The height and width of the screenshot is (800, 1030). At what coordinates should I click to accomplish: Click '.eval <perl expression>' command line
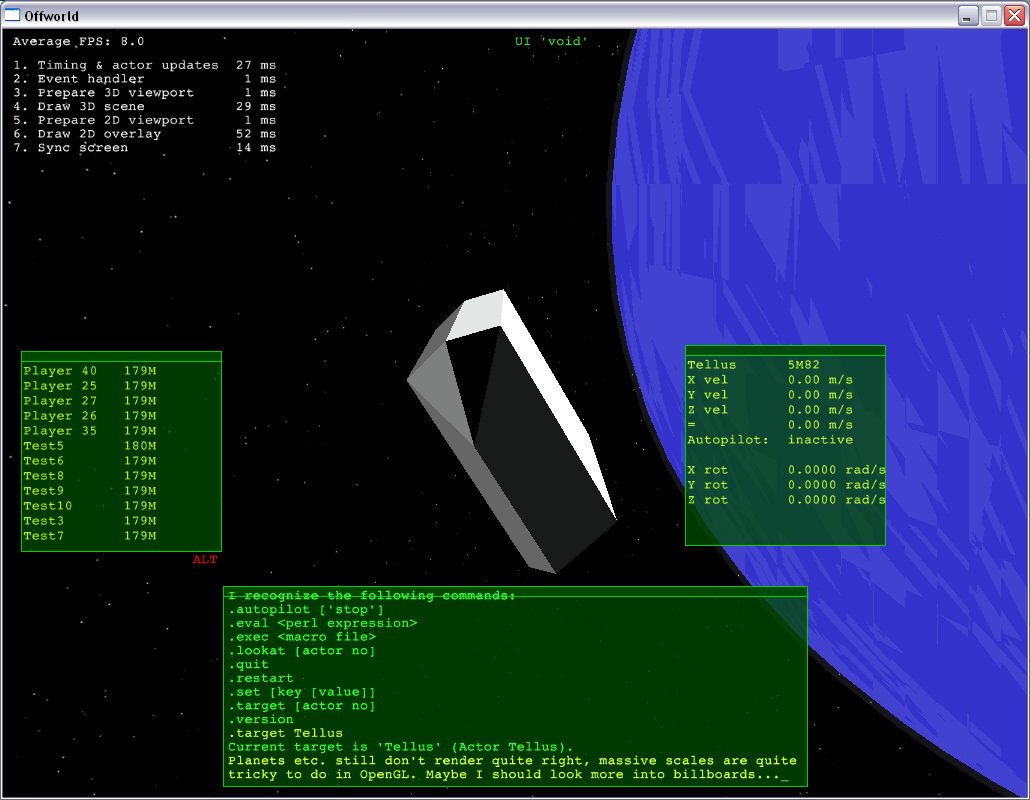tap(323, 623)
